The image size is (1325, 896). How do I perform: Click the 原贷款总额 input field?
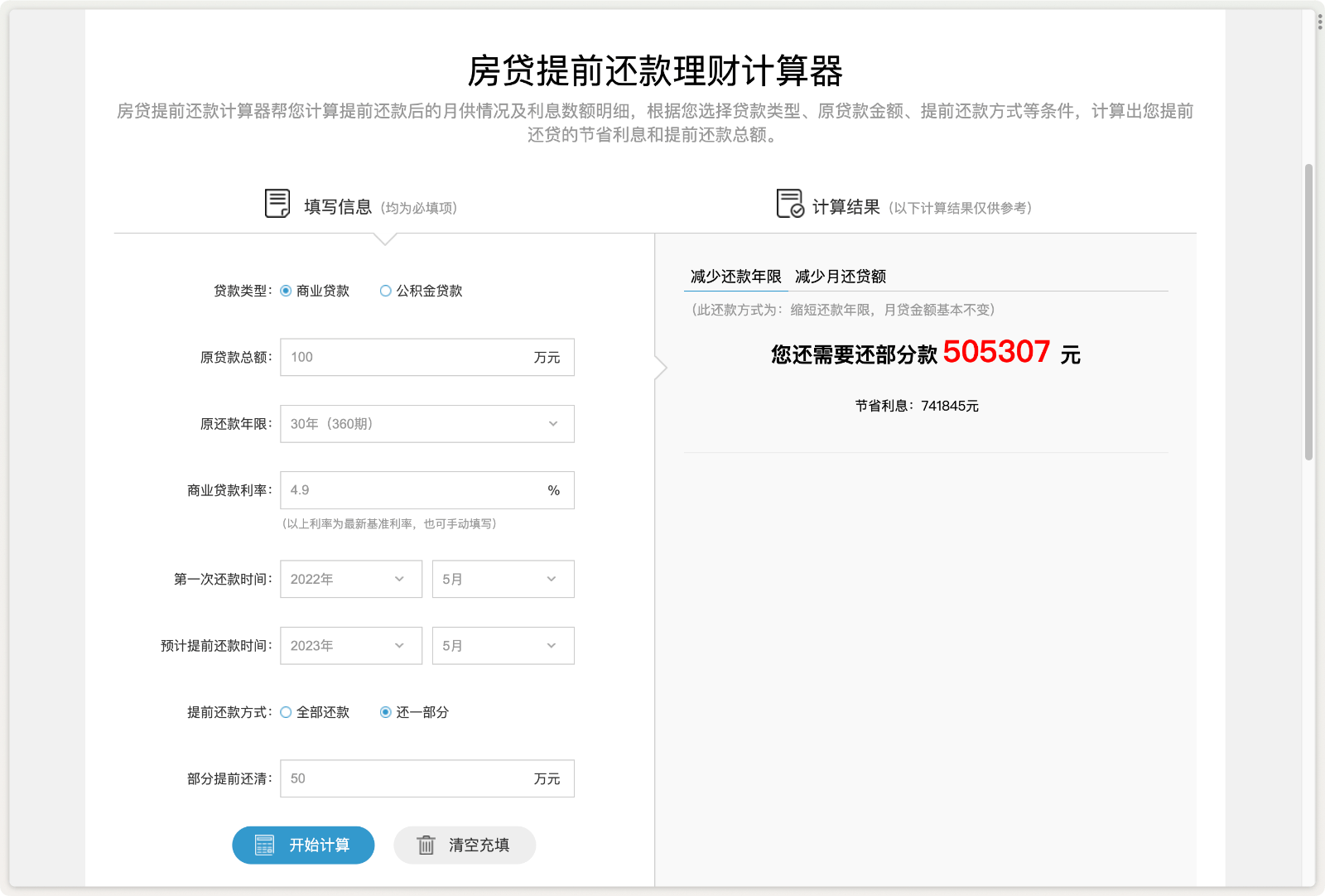[414, 357]
